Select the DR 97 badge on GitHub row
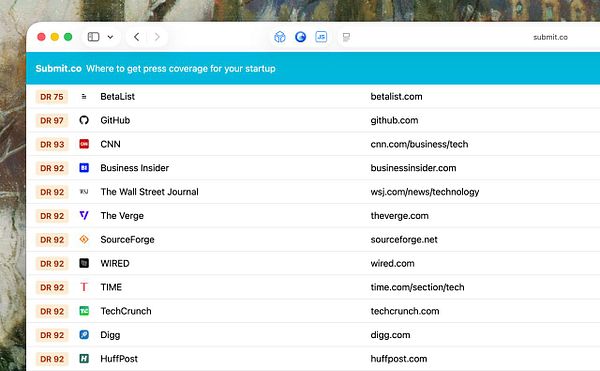Screen dimensions: 600x371 coord(52,120)
